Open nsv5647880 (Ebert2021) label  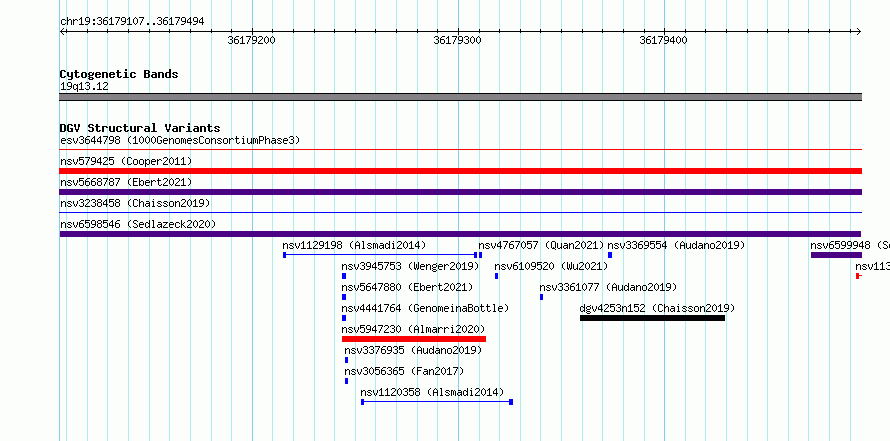(x=407, y=287)
